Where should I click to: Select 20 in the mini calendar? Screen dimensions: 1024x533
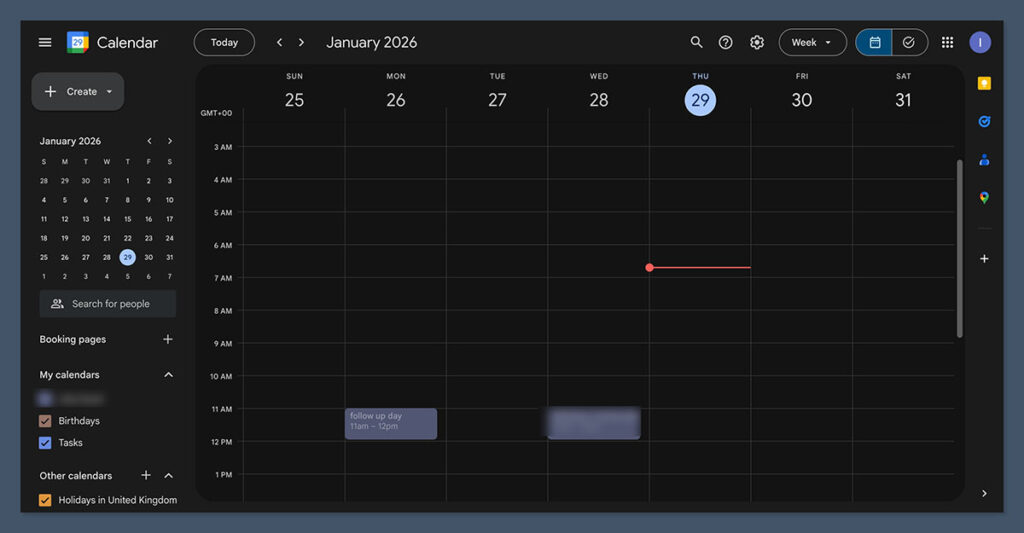[x=86, y=238]
